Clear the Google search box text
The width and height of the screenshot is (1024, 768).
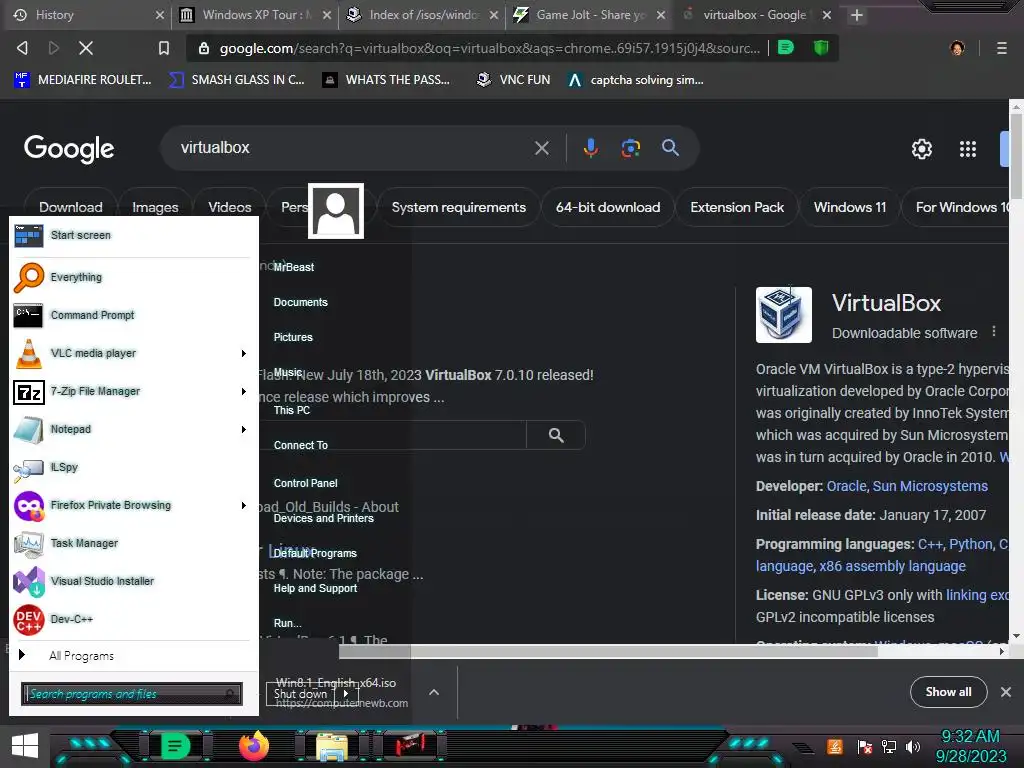tap(541, 148)
